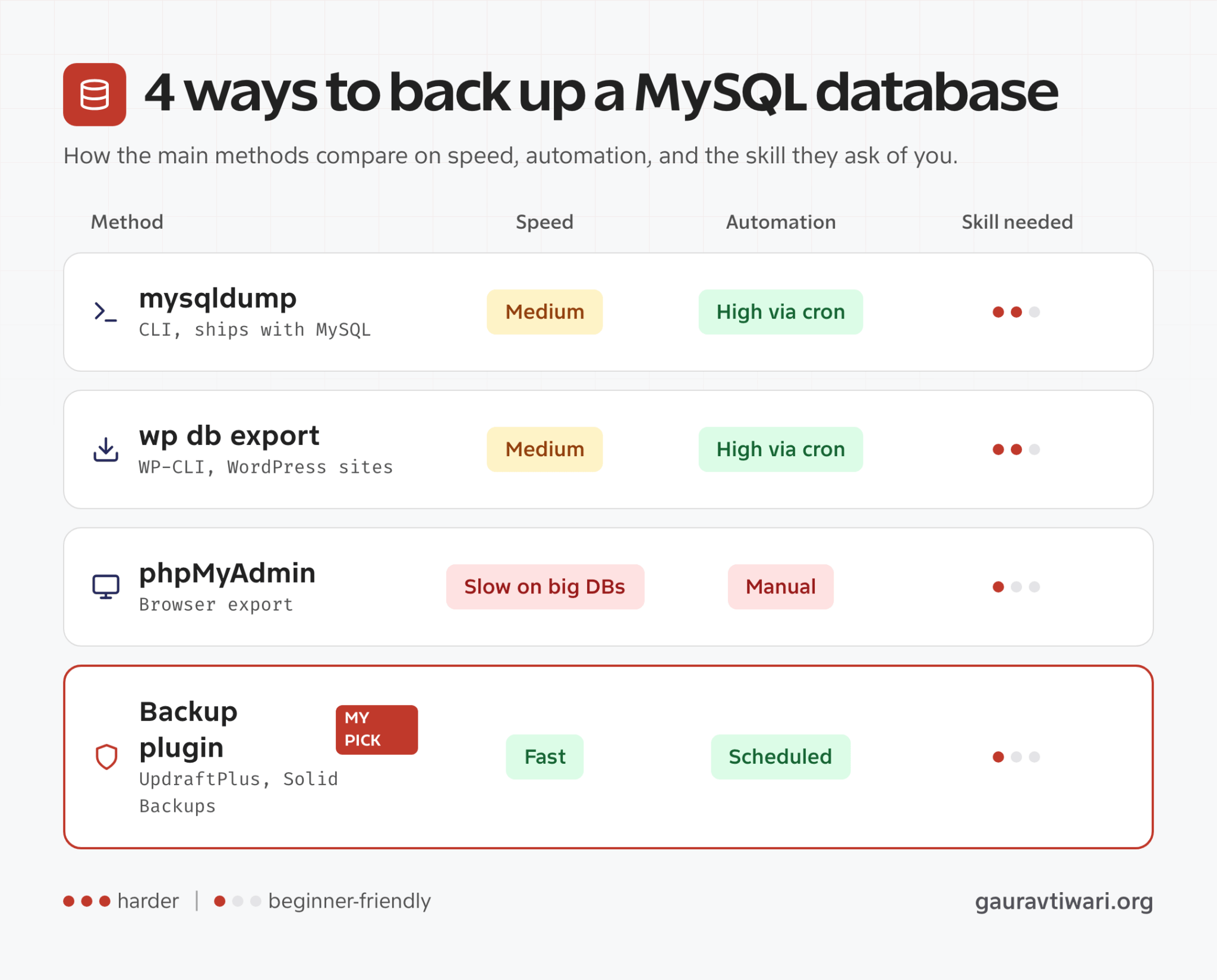Click the text WP-CLI, WordPress sites

pyautogui.click(x=266, y=467)
